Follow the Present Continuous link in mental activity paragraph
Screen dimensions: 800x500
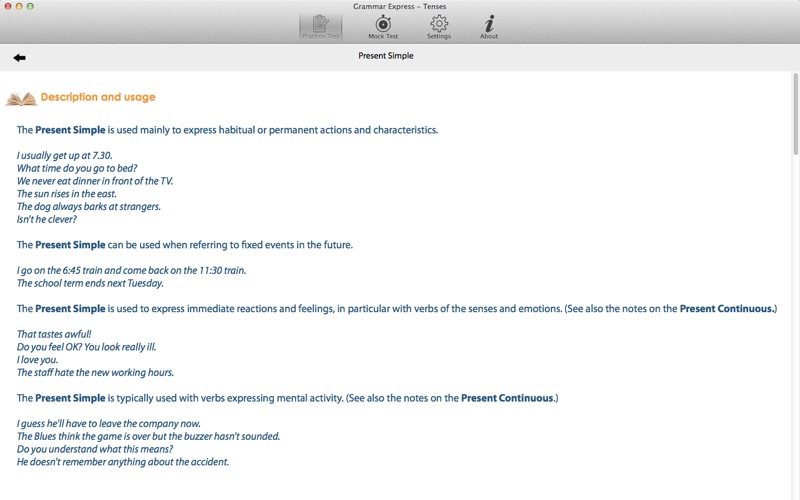tap(507, 398)
